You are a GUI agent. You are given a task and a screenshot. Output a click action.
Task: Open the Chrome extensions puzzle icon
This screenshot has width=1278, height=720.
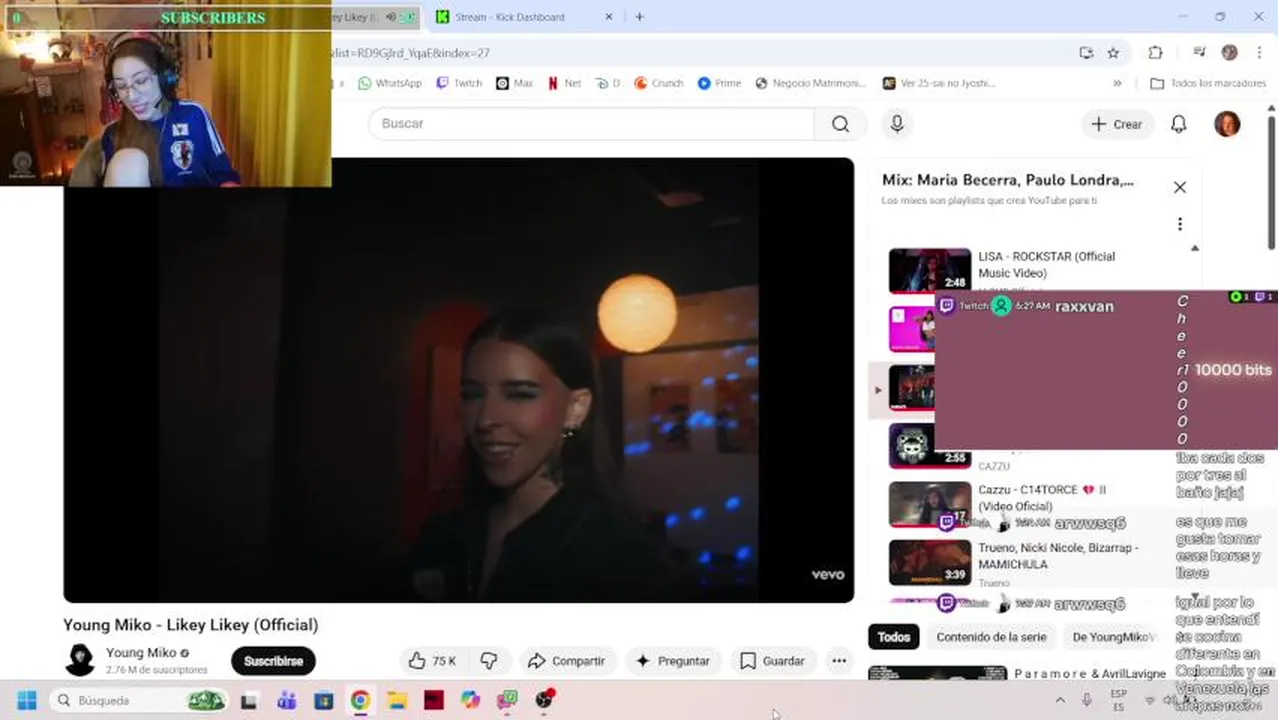point(1155,53)
